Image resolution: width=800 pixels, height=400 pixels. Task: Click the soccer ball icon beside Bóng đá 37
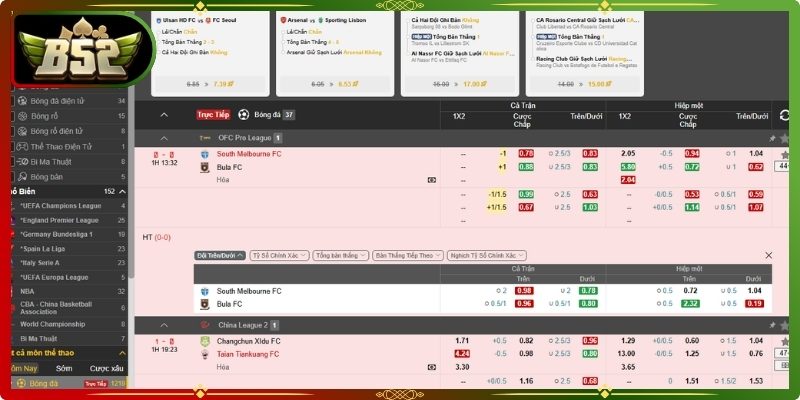click(244, 115)
